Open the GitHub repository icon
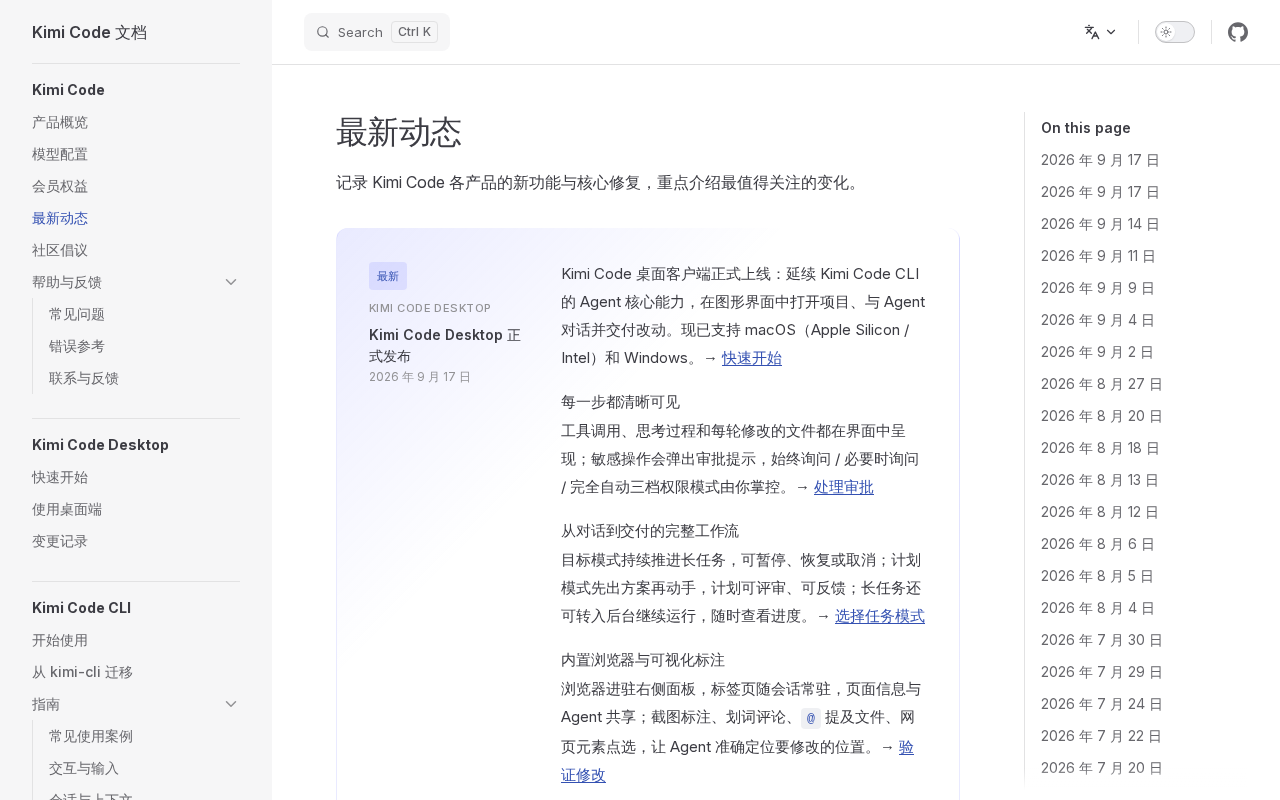1280x800 pixels. 1238,32
